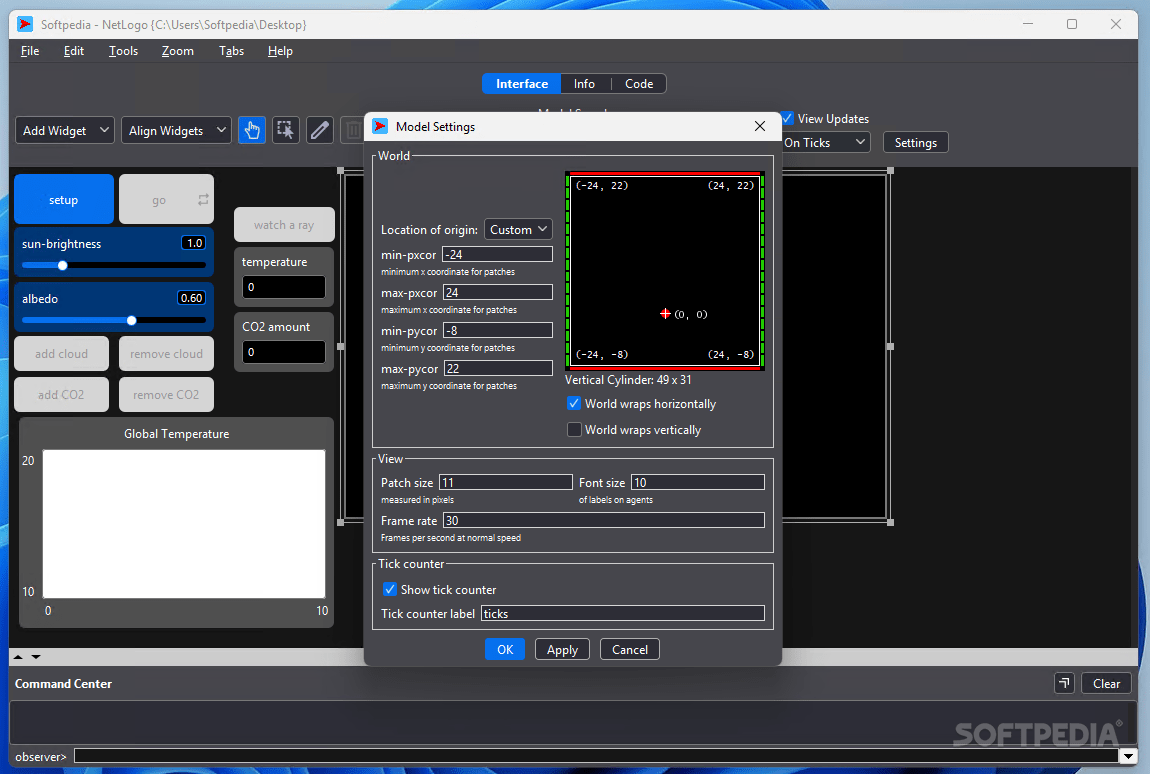Click the Frame rate input field
Screen dimensions: 1150x774
(x=604, y=520)
